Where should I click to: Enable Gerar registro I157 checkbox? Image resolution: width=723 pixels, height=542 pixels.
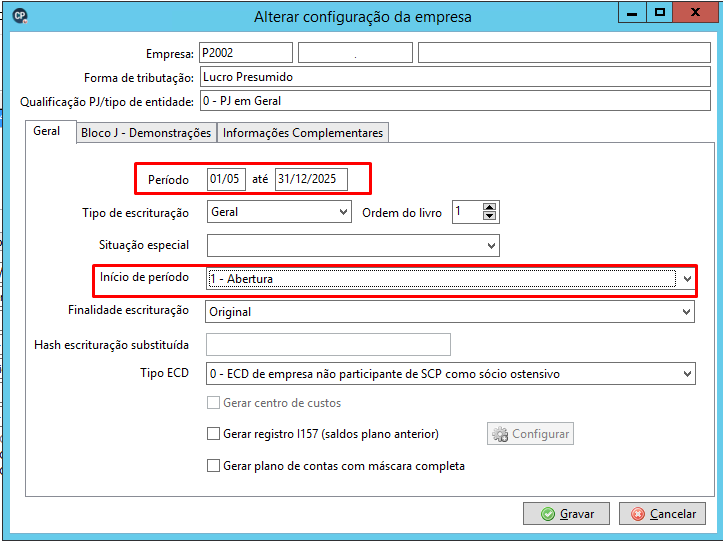coord(213,434)
